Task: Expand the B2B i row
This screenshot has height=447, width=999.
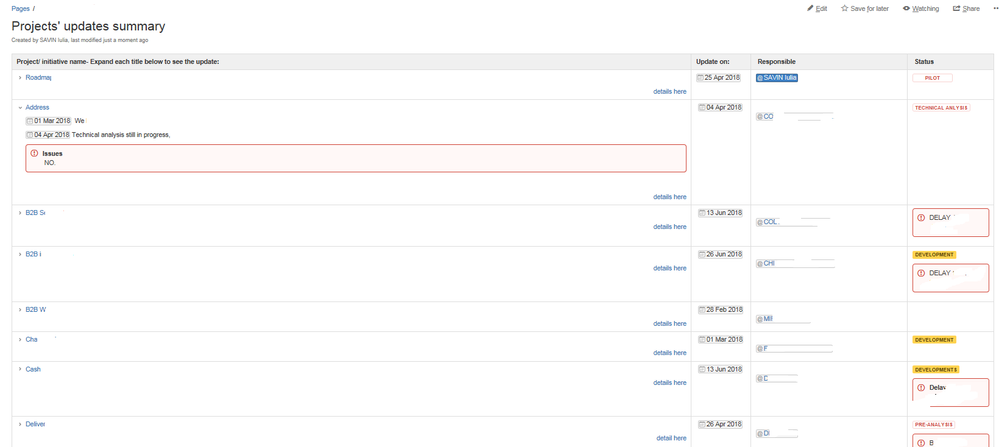Action: click(x=20, y=254)
